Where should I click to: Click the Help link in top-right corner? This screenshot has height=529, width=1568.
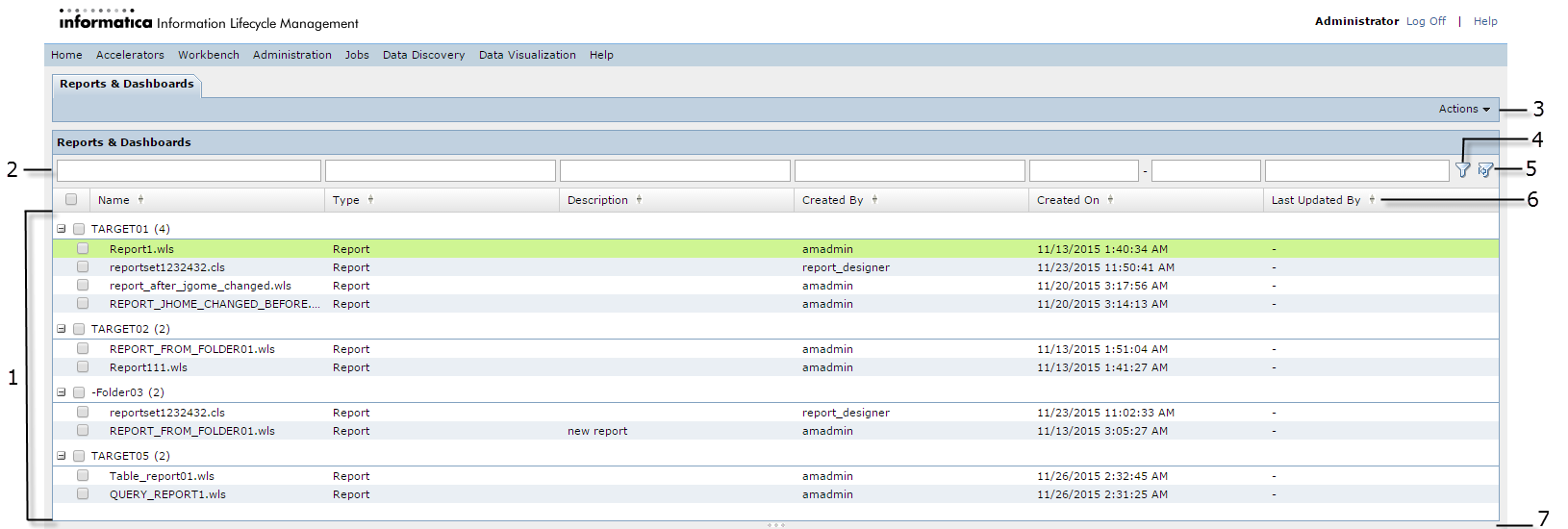coord(1485,21)
